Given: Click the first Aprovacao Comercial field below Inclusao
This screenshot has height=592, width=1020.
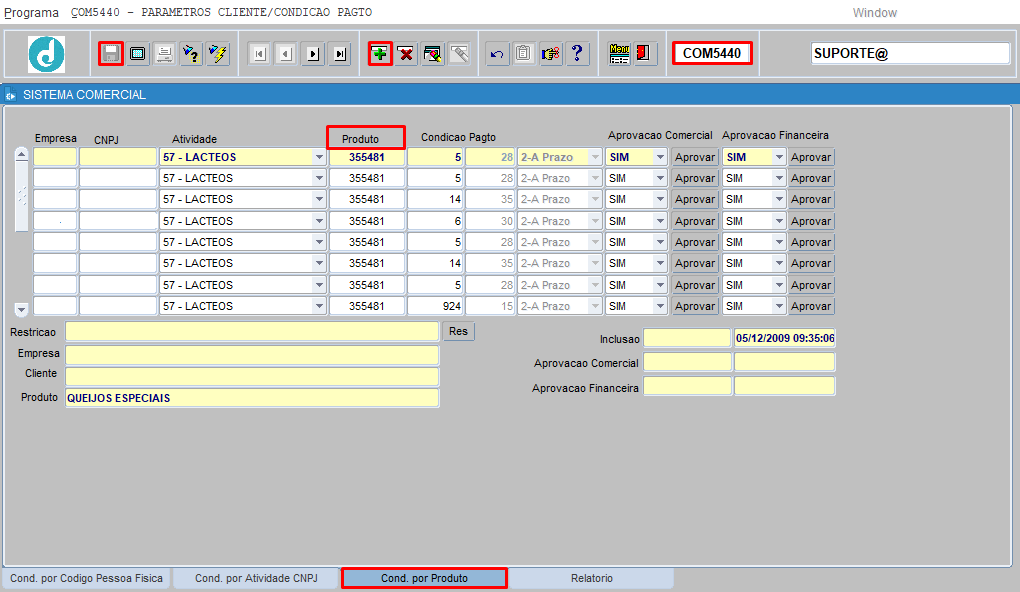Looking at the screenshot, I should 687,362.
